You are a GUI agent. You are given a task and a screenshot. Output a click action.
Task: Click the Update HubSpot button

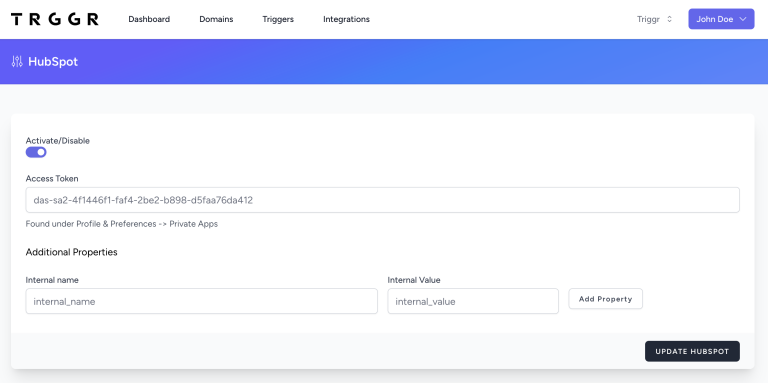(692, 352)
